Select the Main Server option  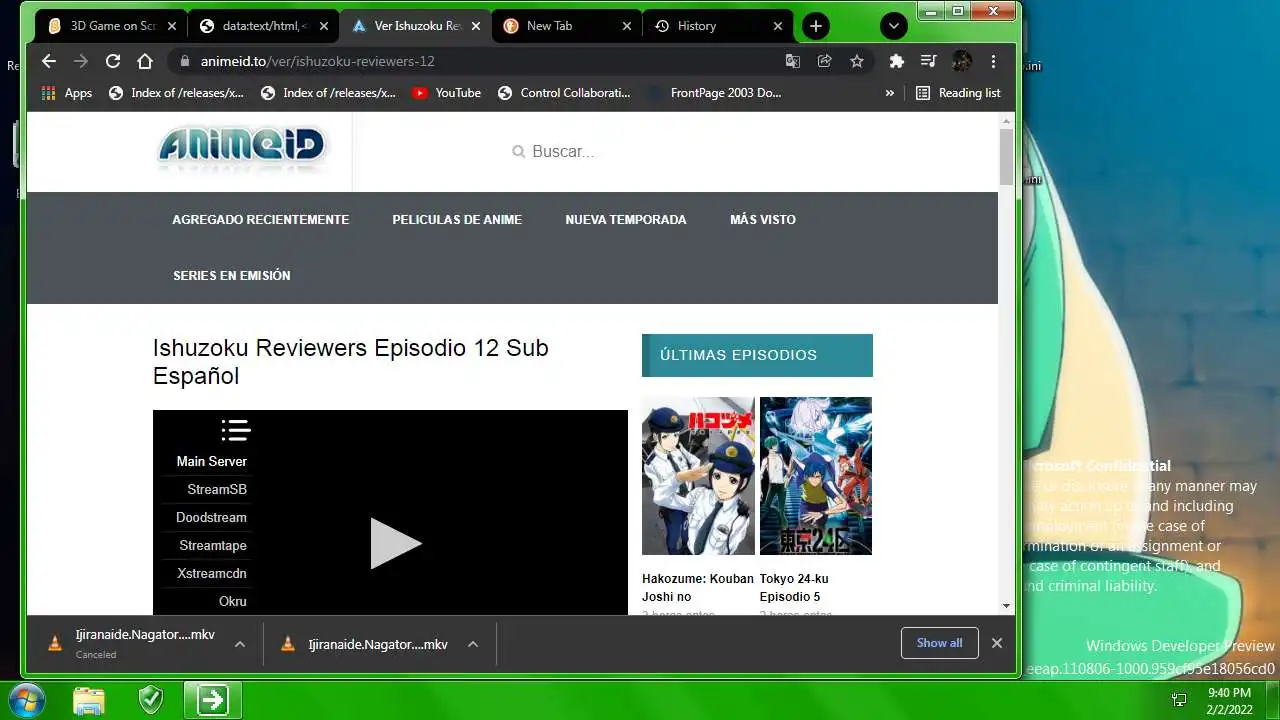pos(212,461)
